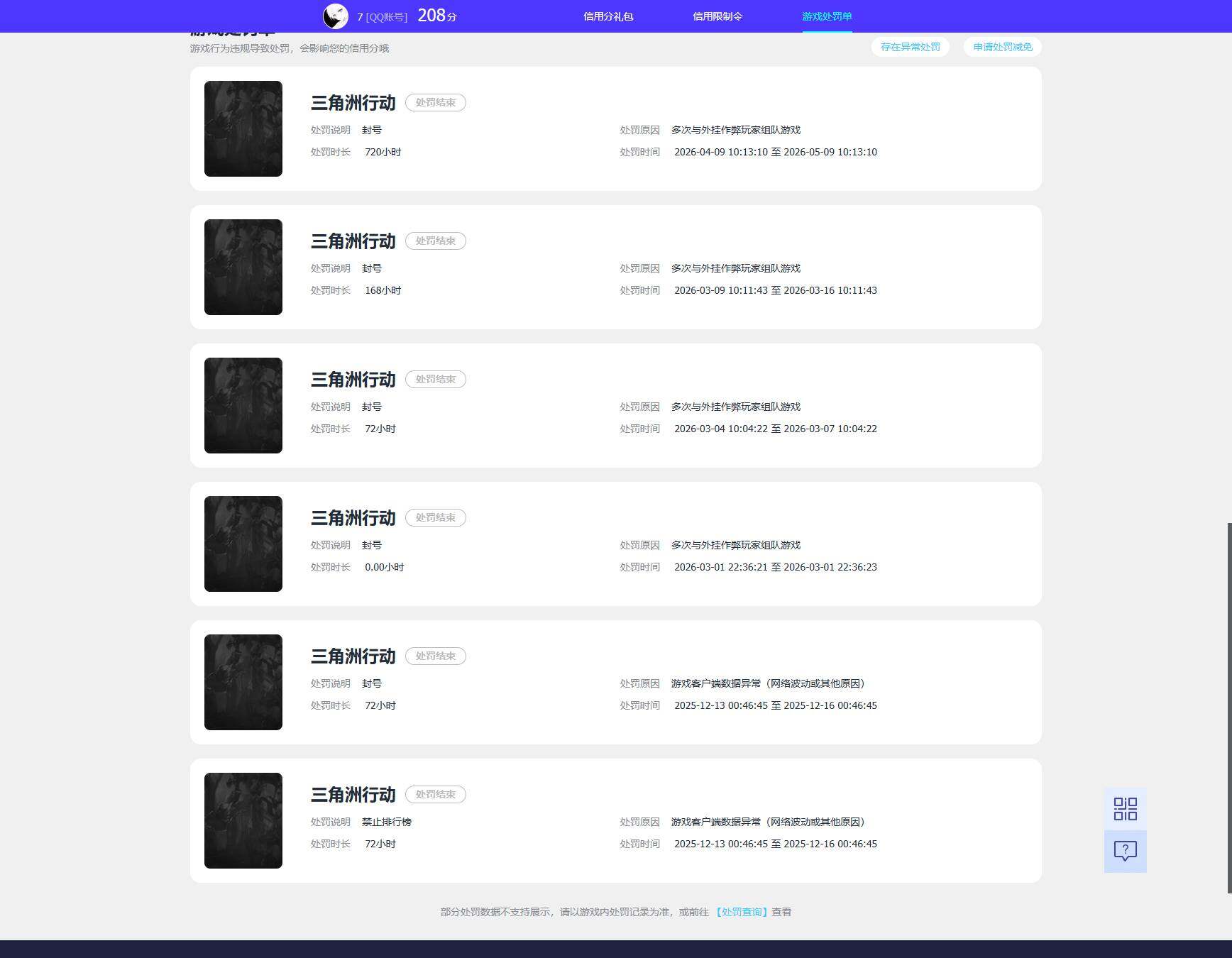Click game thumbnail of 禁止排行榜 penalty
Screen dimensions: 1232x958
243,820
